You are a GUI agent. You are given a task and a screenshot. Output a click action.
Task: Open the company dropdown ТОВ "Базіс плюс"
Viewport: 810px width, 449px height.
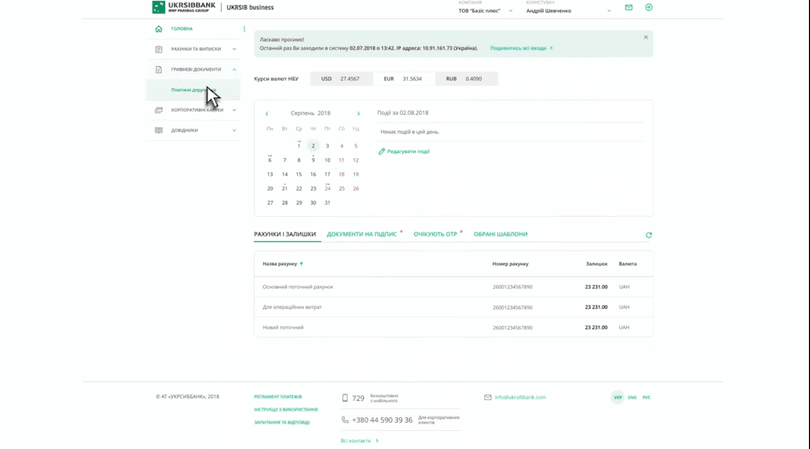(485, 11)
